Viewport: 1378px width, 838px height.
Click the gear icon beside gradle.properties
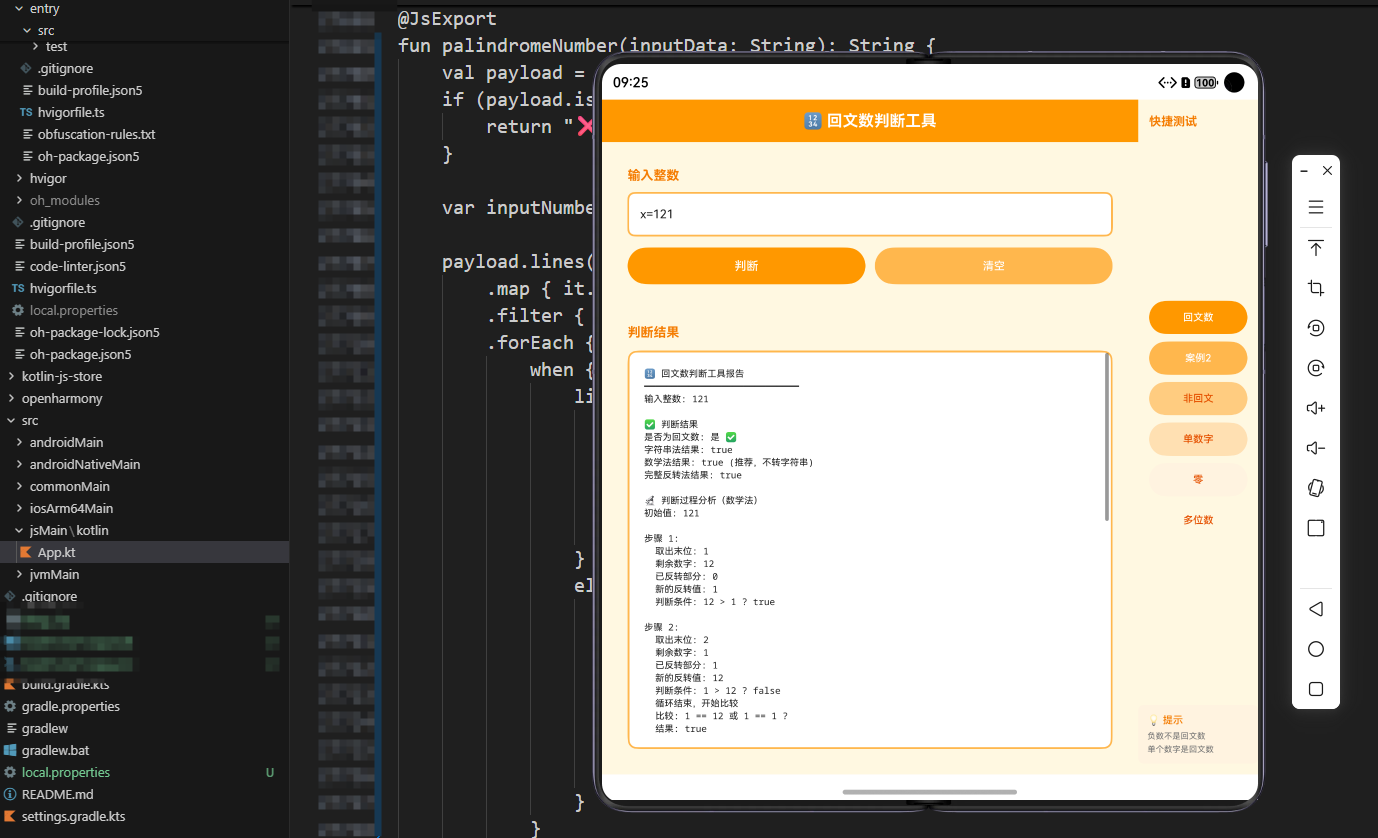click(x=10, y=706)
